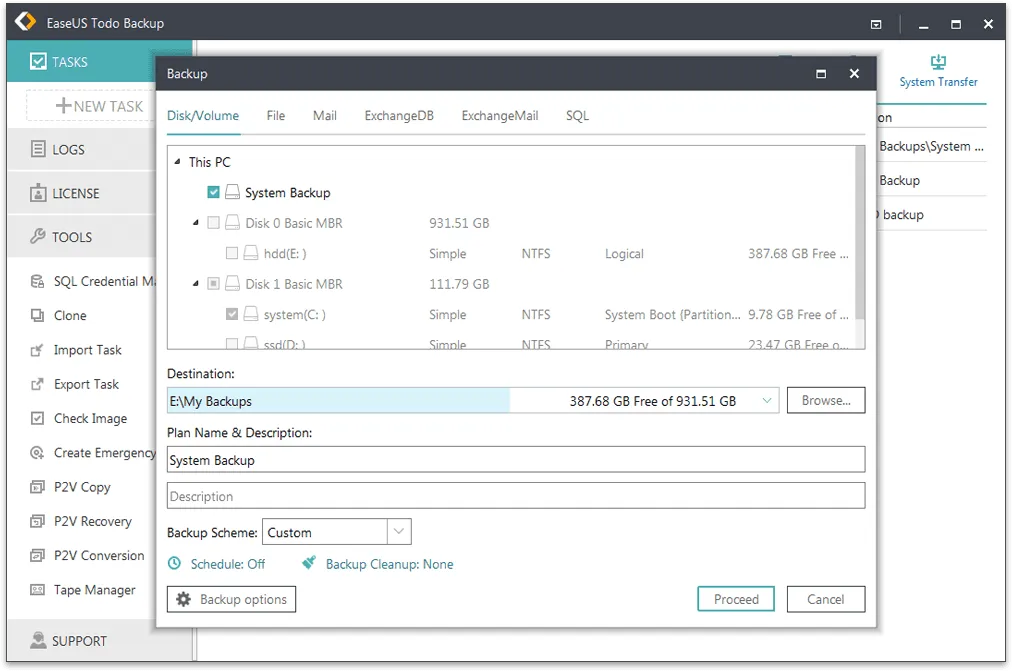Viewport: 1013px width, 672px height.
Task: Click the Browse... button
Action: click(x=825, y=401)
